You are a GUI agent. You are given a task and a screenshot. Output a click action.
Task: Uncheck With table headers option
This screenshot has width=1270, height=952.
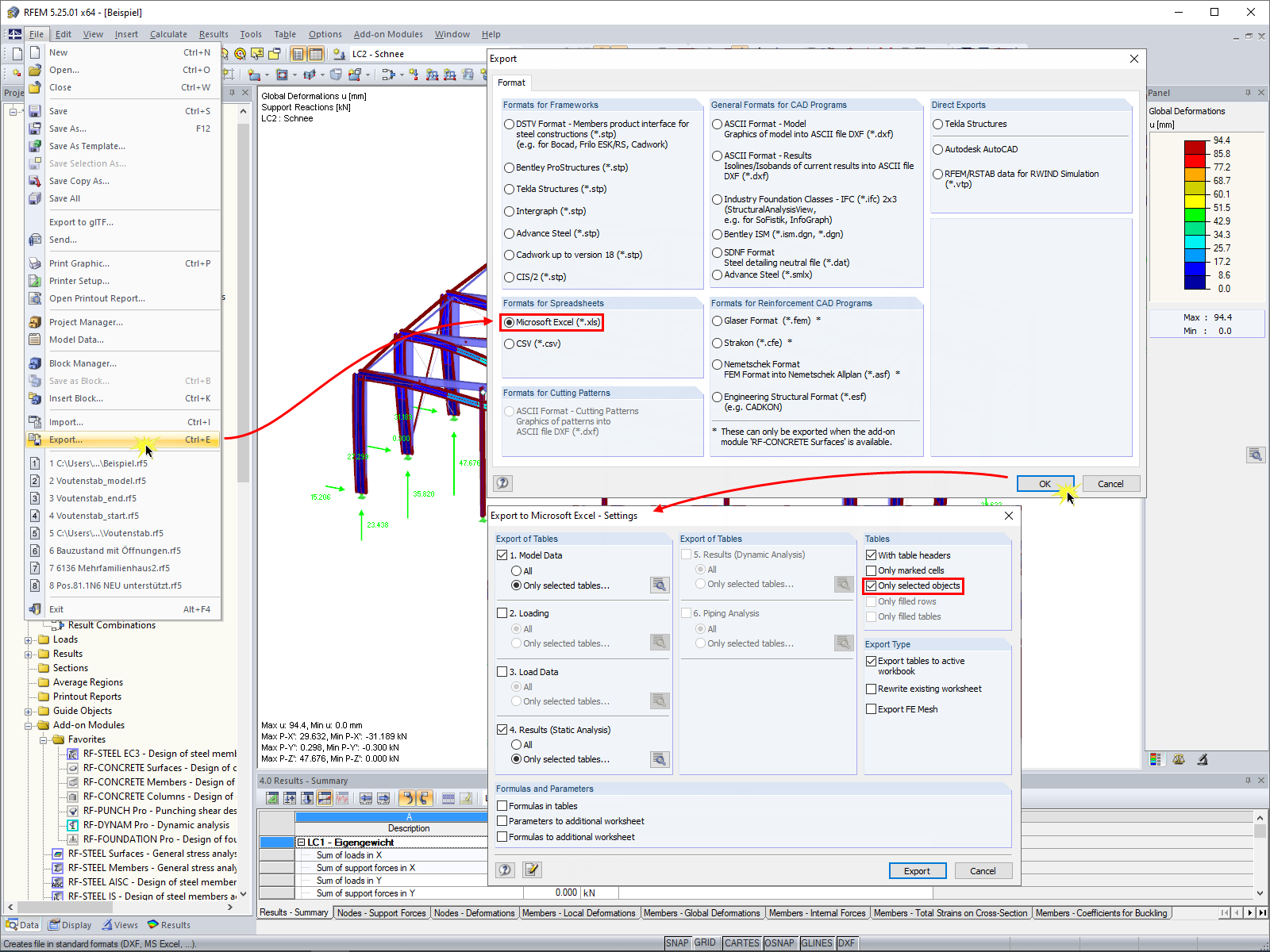point(871,555)
